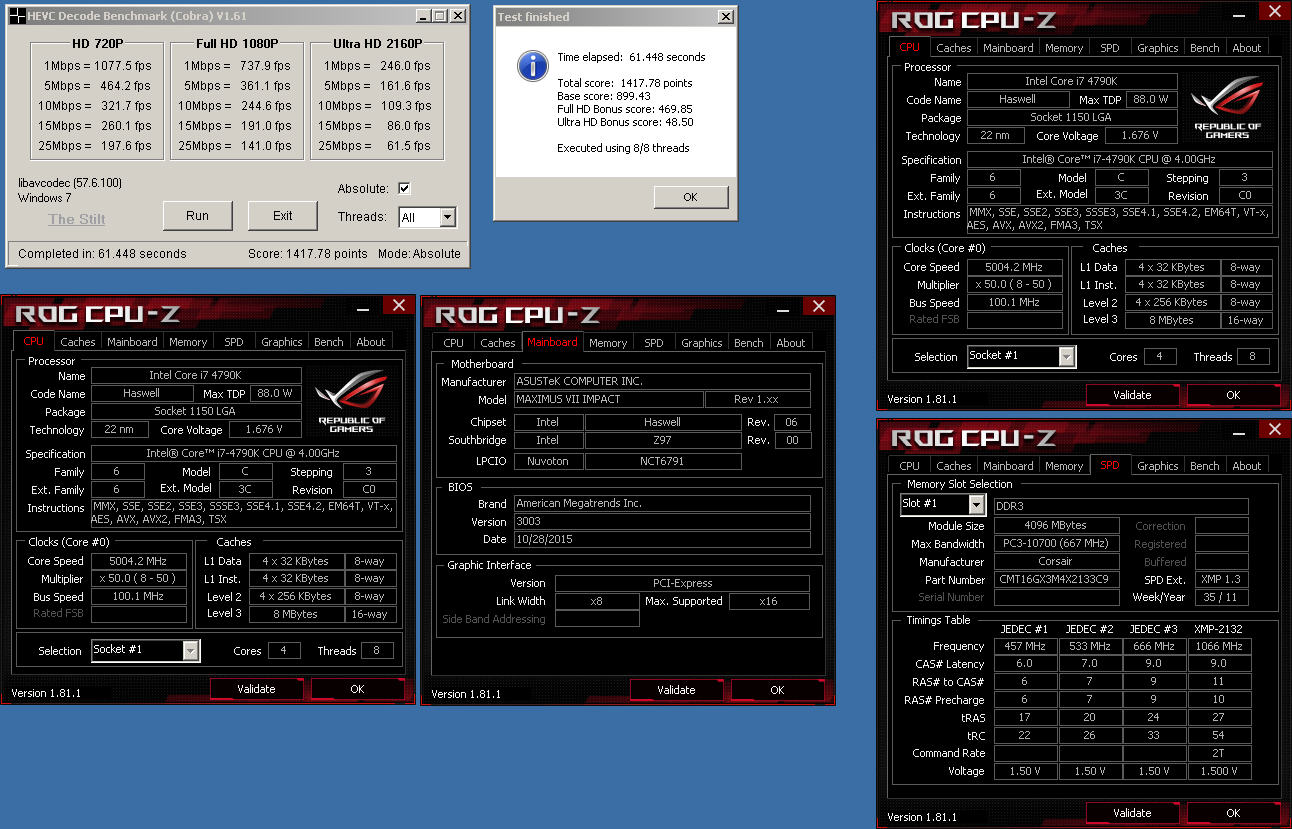
Task: Open Socket #1 selection dropdown in lower-left CPU-Z window
Action: (190, 650)
